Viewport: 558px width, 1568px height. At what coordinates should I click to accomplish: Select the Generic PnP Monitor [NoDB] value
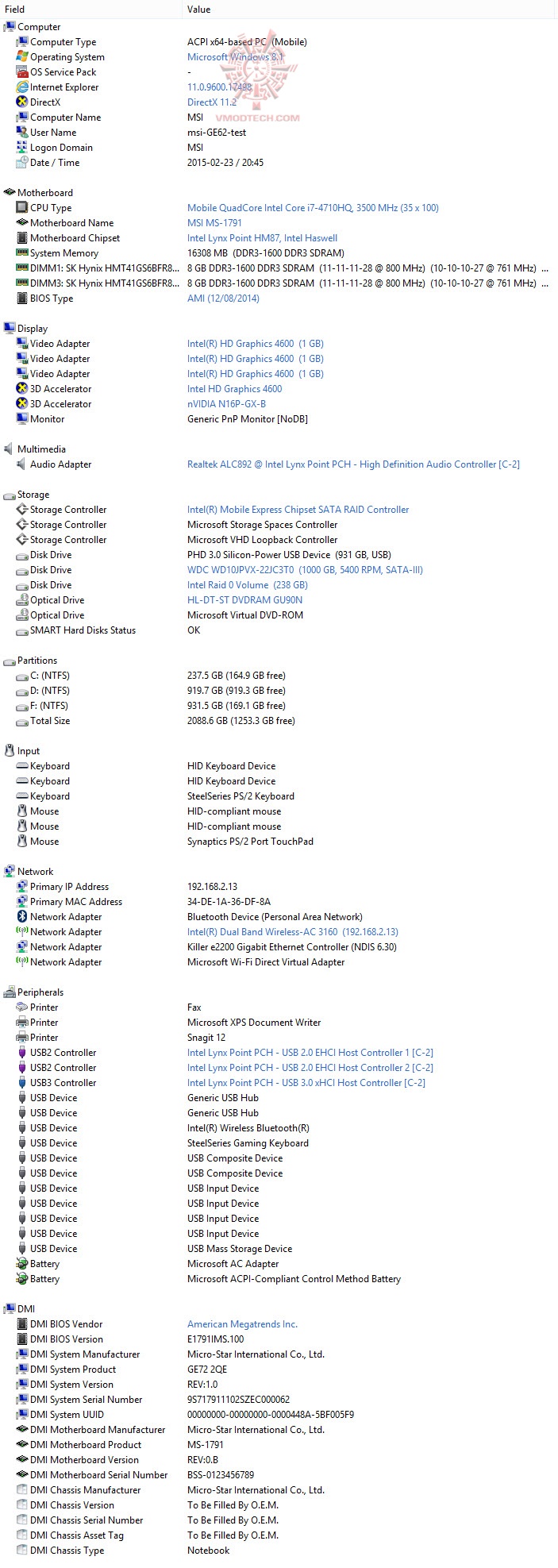click(x=248, y=419)
